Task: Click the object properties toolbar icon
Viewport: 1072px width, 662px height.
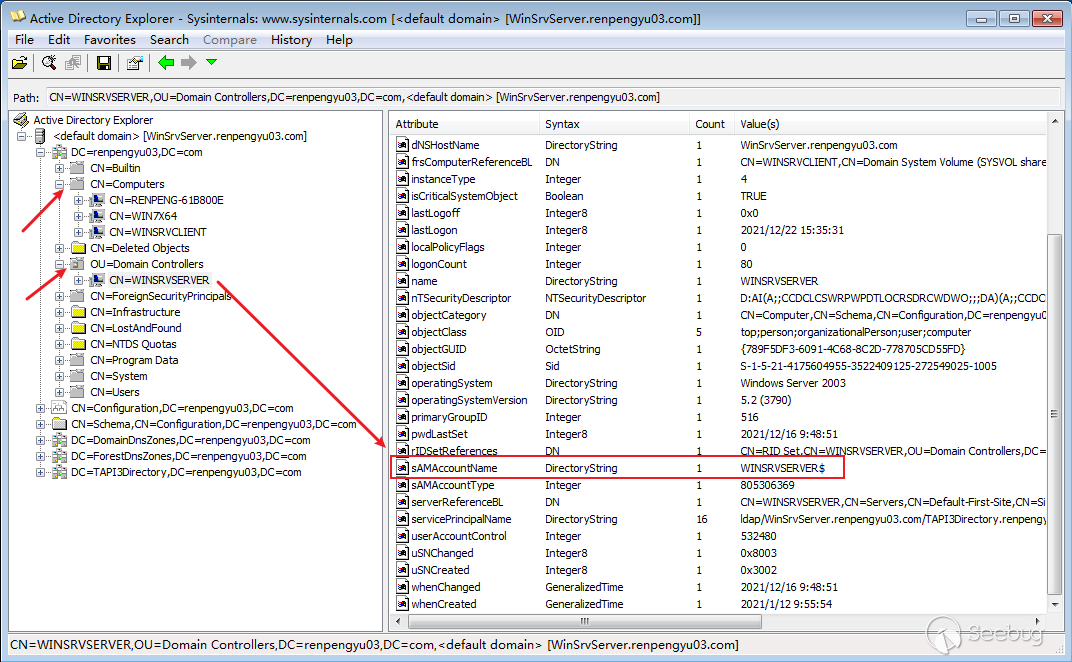Action: tap(135, 63)
